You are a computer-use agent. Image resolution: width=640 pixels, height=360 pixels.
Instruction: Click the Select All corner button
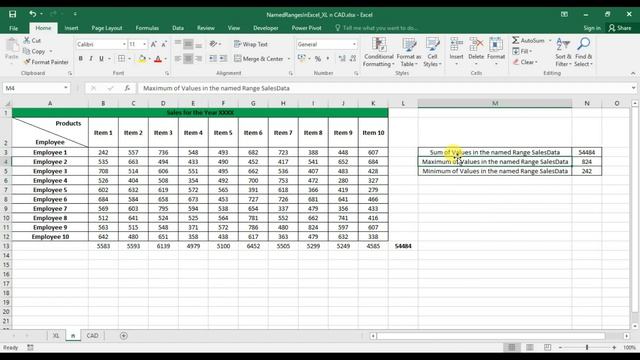click(7, 103)
